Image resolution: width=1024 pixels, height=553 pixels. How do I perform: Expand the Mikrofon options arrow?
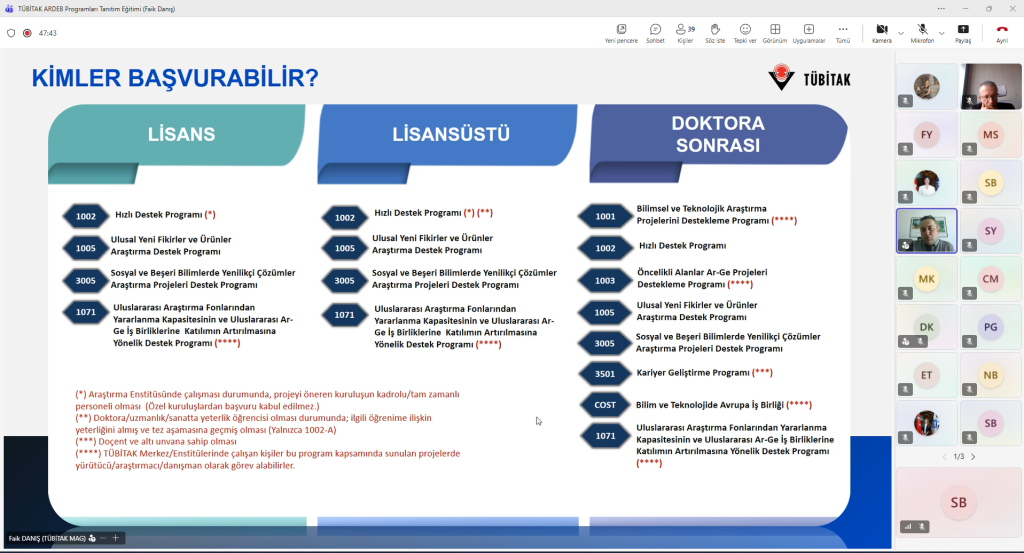point(942,33)
